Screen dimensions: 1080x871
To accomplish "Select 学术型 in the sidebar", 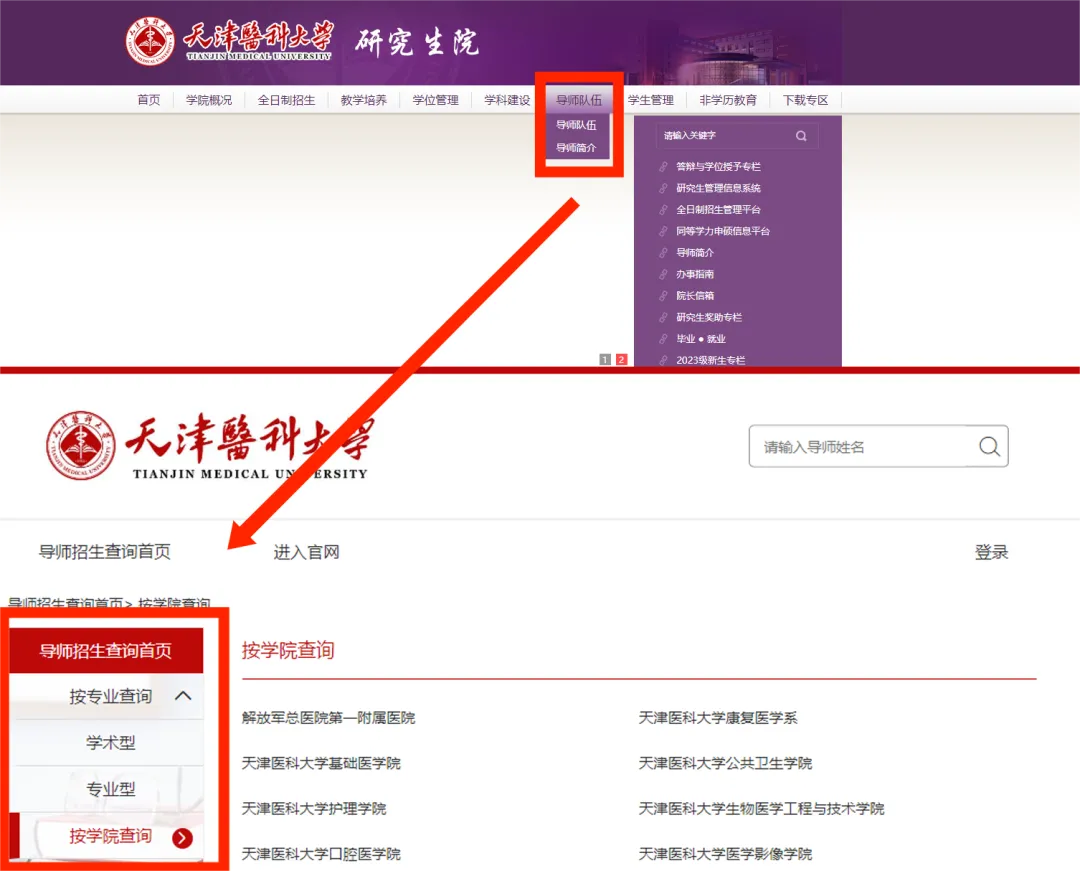I will click(110, 742).
